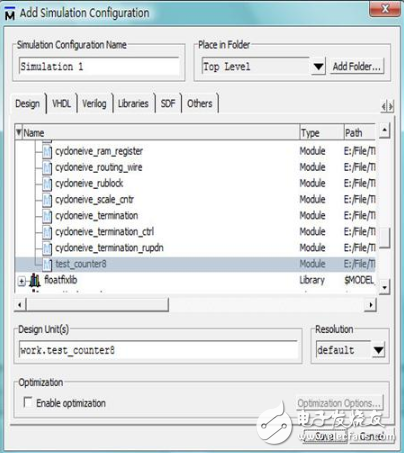Switch to the Libraries tab

coord(133,103)
